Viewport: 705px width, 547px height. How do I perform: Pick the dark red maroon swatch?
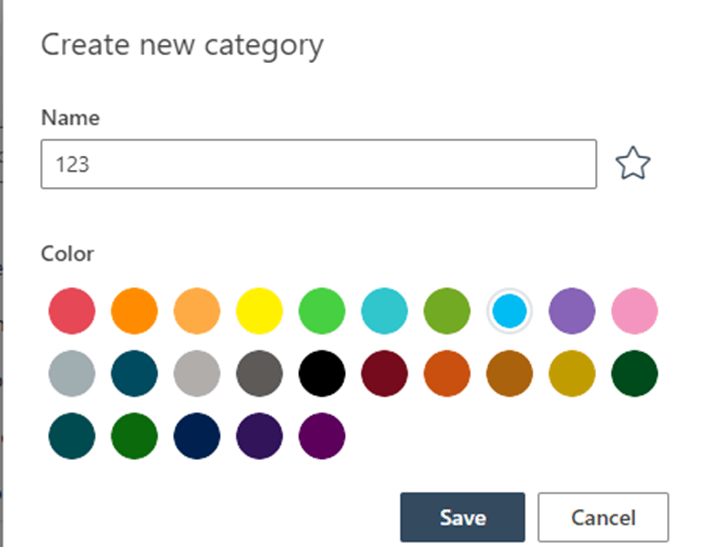click(385, 374)
